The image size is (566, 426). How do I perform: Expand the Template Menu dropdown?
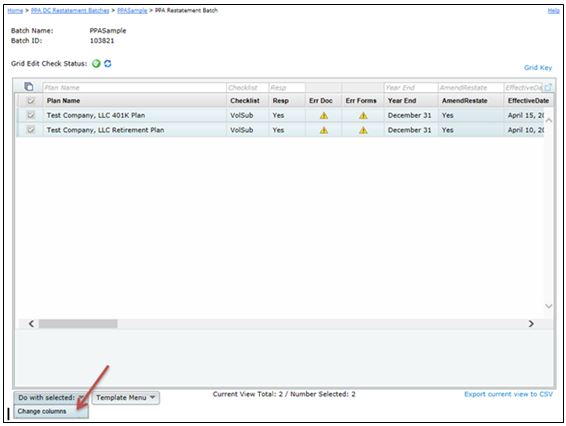pyautogui.click(x=126, y=397)
